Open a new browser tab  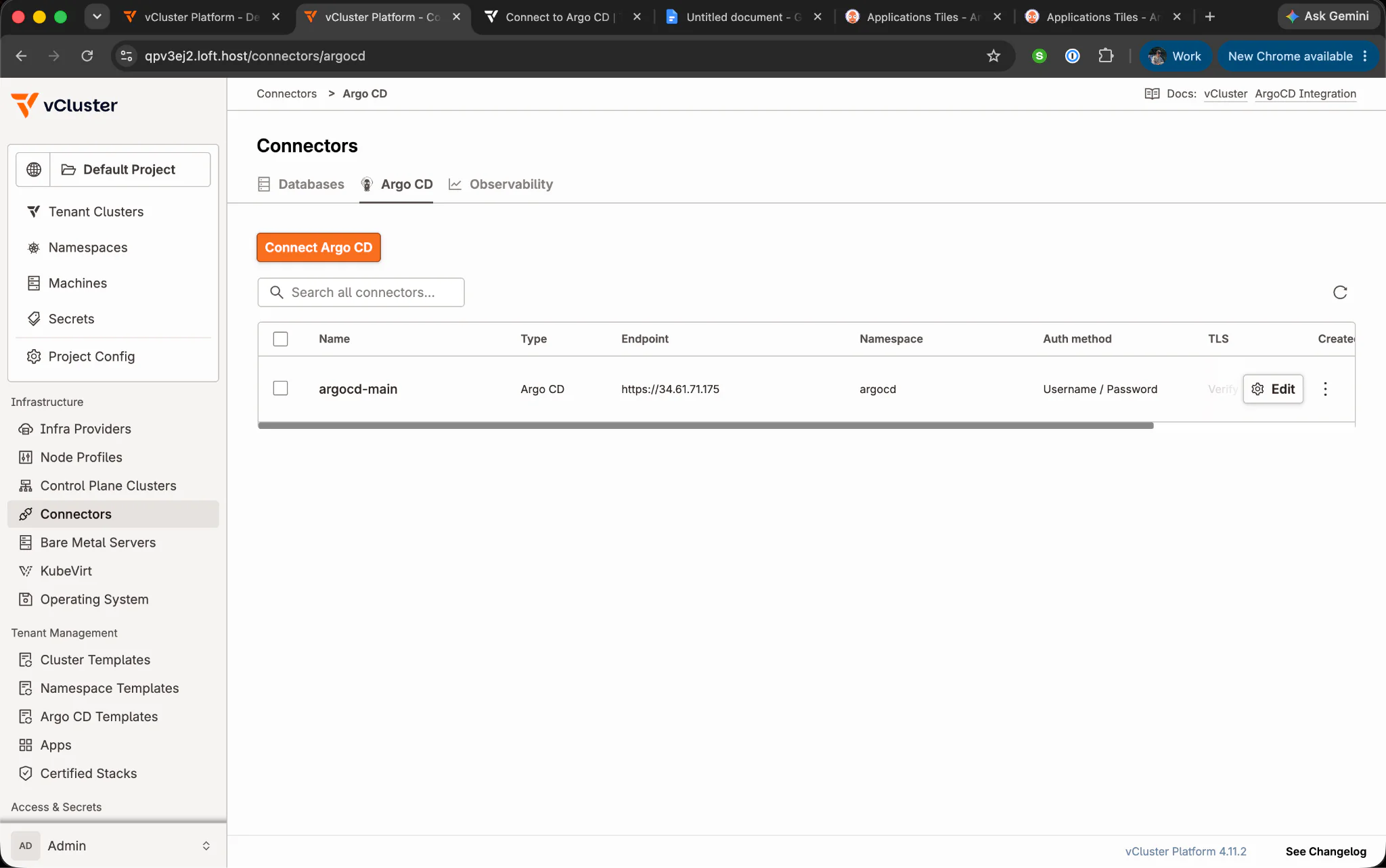(x=1210, y=17)
